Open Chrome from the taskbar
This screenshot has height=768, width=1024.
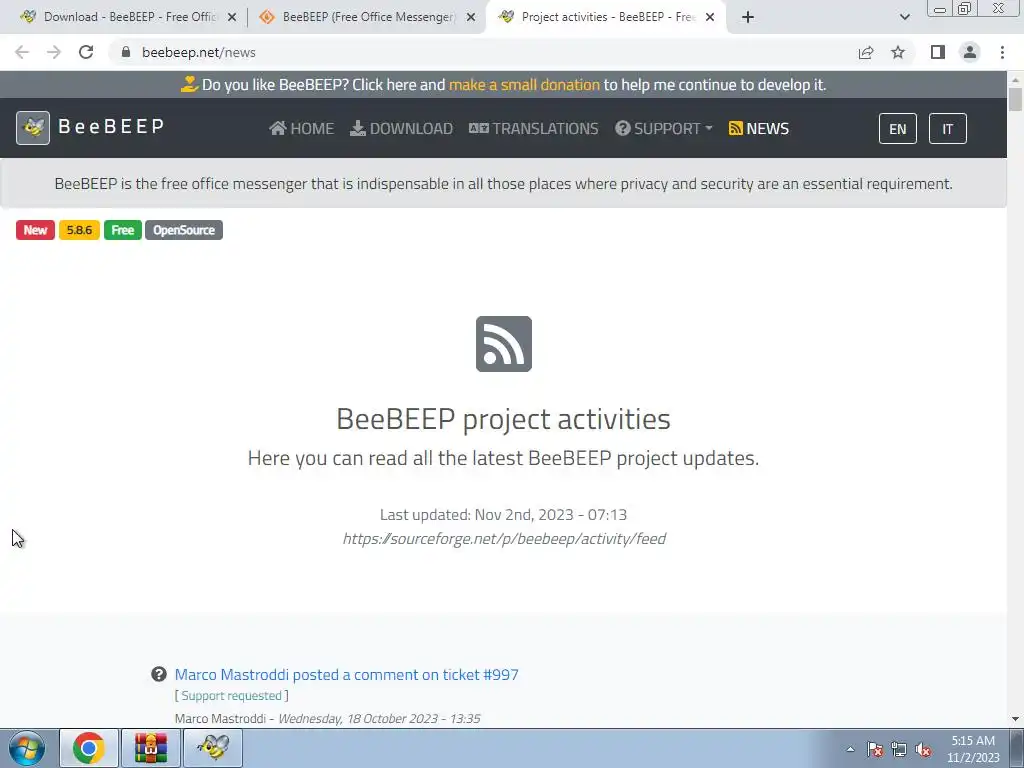tap(89, 748)
